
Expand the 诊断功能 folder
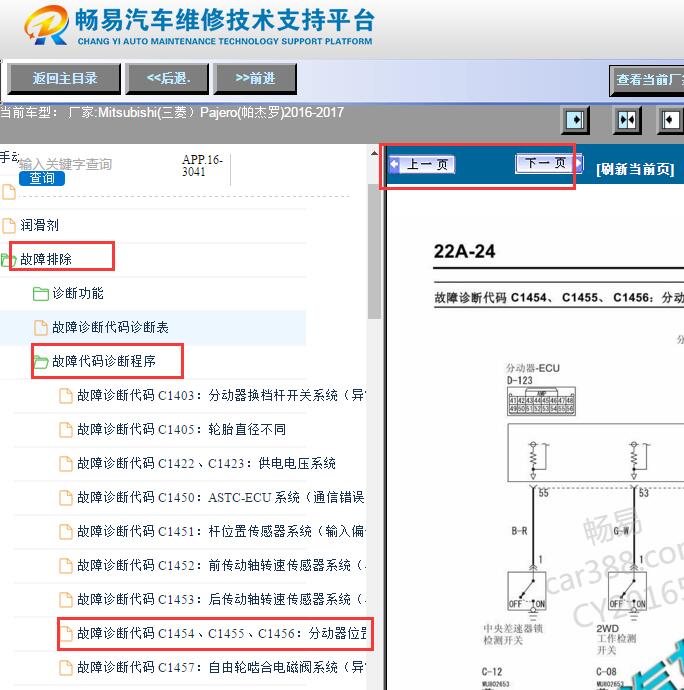pyautogui.click(x=78, y=293)
